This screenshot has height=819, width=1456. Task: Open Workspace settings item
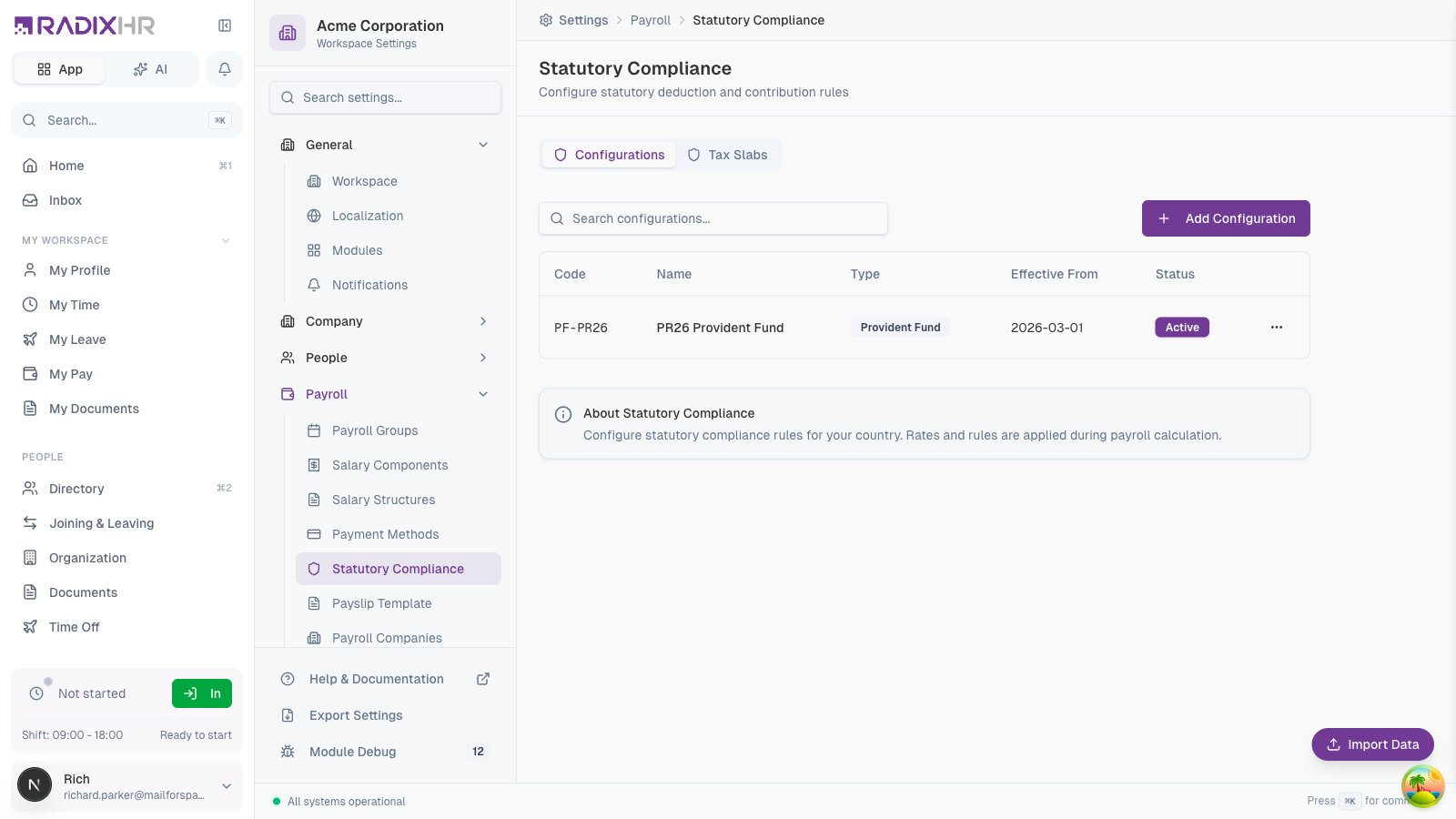[x=399, y=181]
